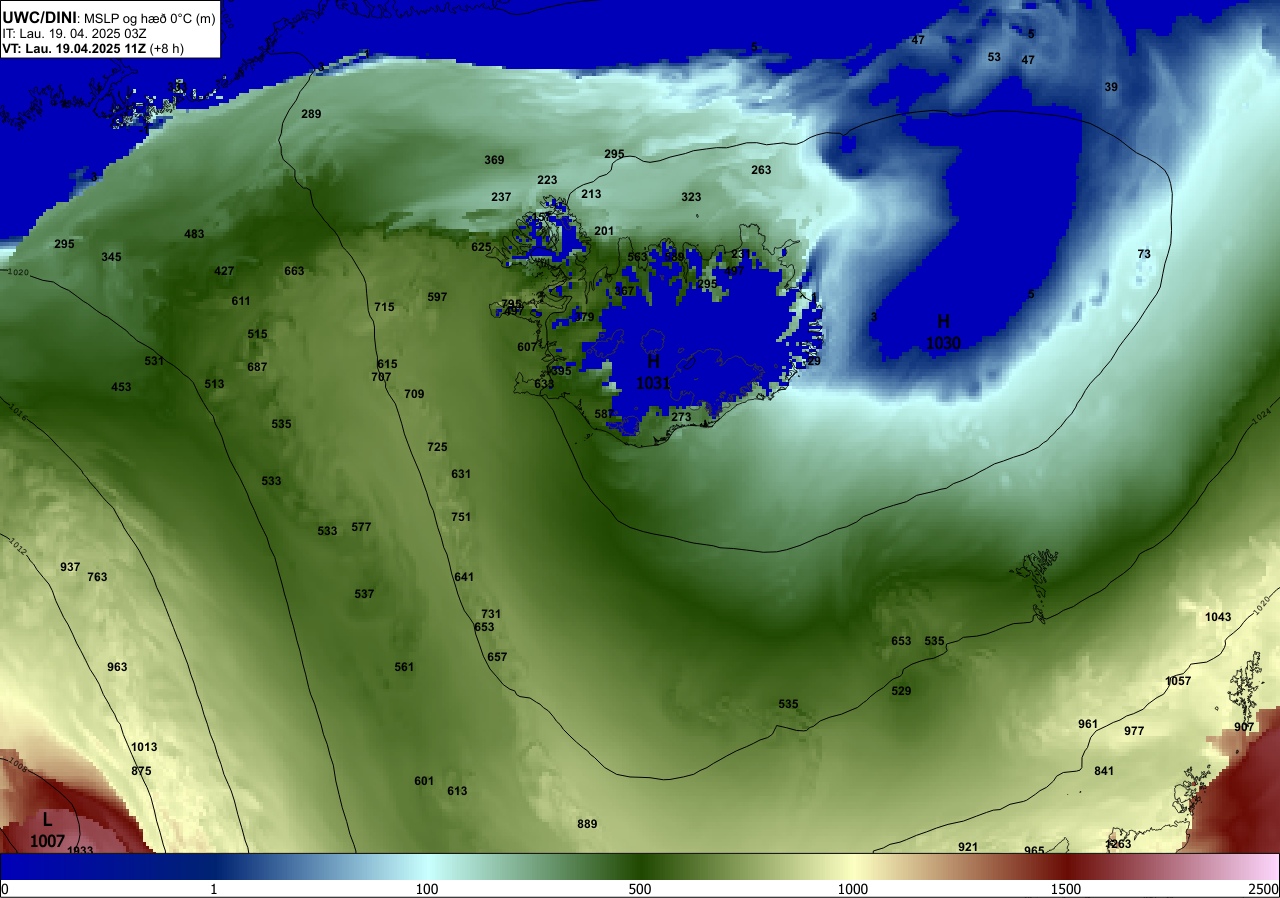Click the 273 value on Iceland's south coast
This screenshot has width=1280, height=898.
681,417
